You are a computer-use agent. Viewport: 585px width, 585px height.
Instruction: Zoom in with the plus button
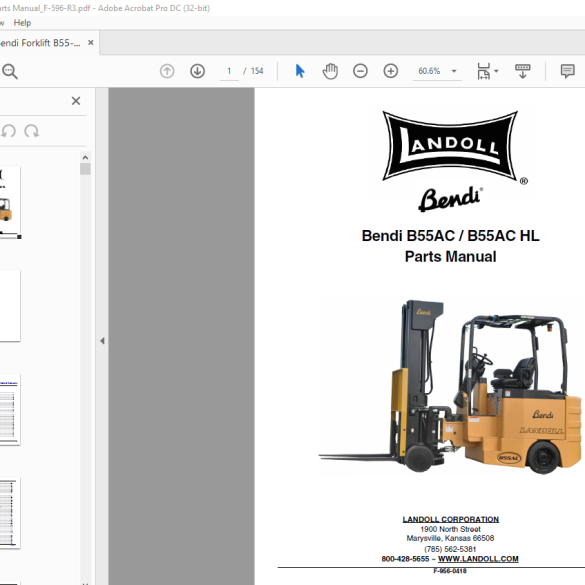(x=391, y=71)
